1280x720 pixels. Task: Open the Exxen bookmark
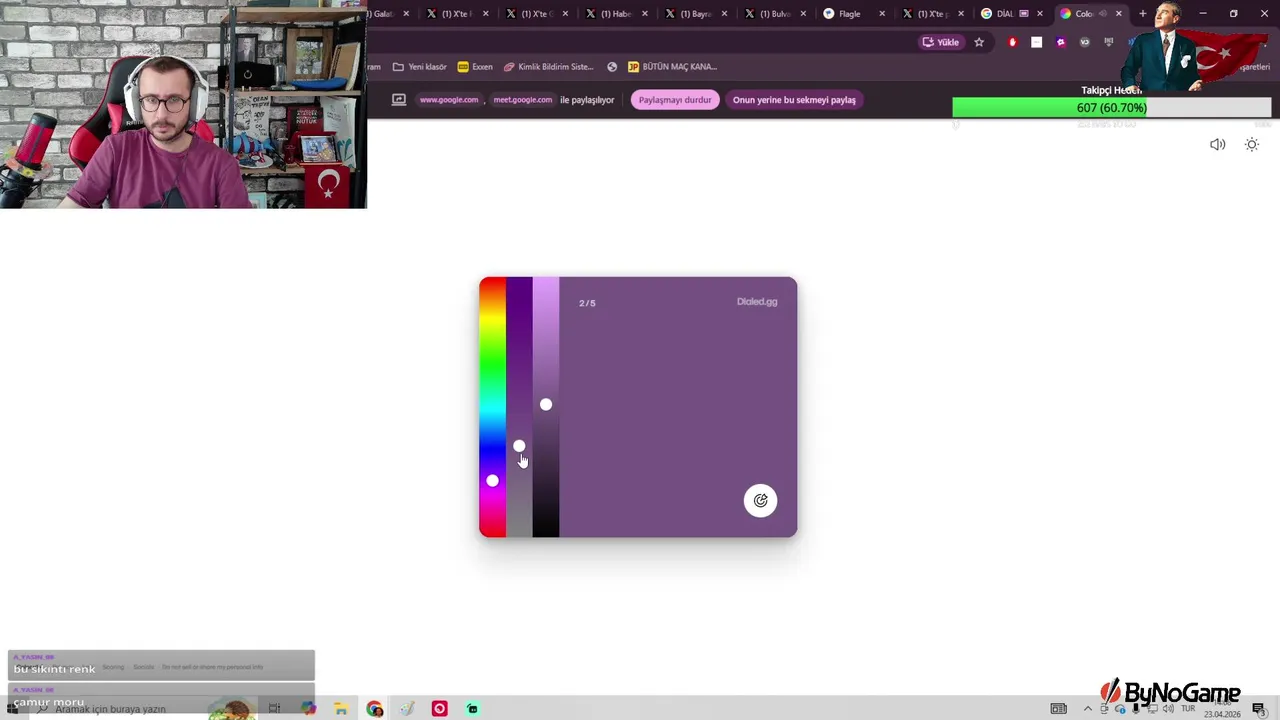tap(475, 67)
